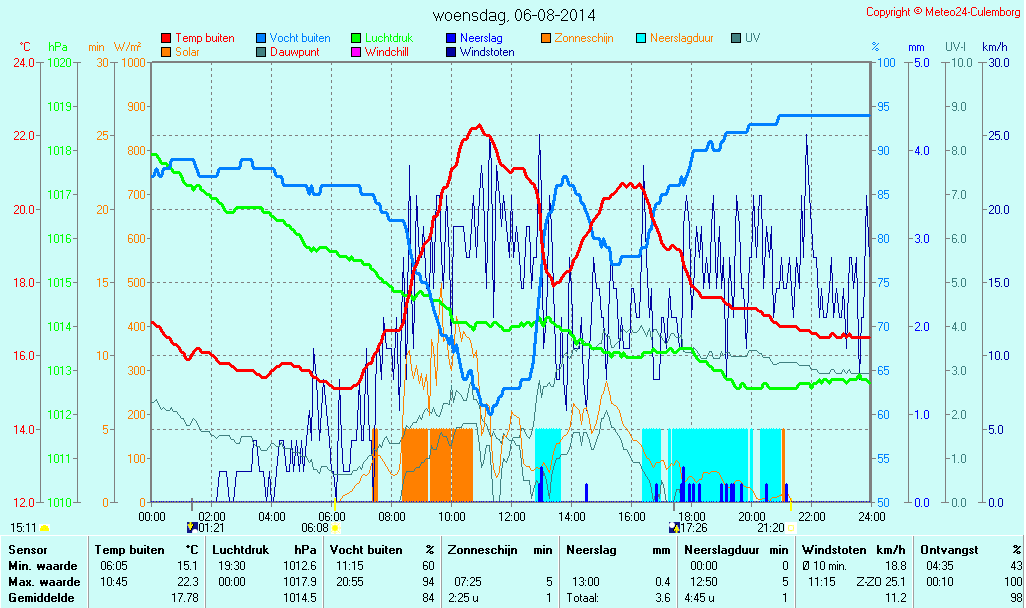
Task: Click the Windstoten legend label
Action: pyautogui.click(x=487, y=51)
